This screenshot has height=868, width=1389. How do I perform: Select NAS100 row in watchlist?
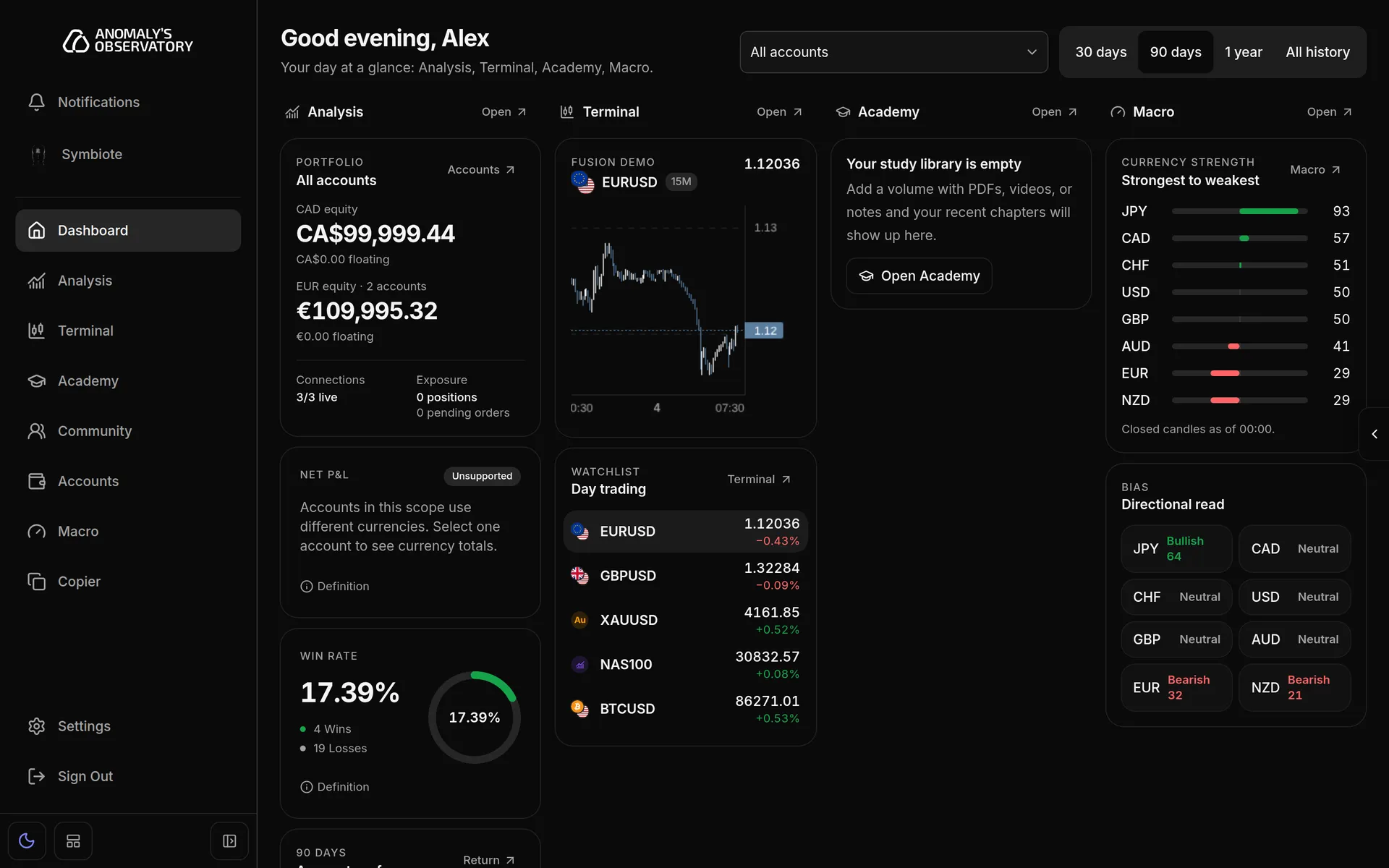tap(685, 665)
